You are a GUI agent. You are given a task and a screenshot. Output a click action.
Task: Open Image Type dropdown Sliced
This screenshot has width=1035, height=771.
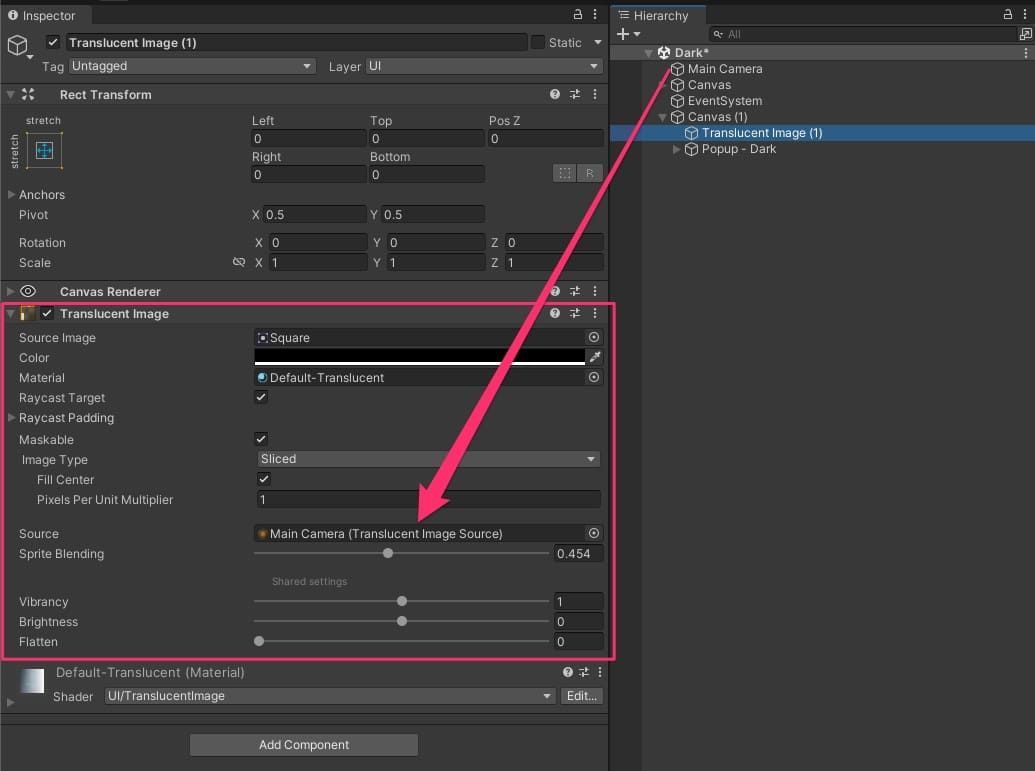428,459
